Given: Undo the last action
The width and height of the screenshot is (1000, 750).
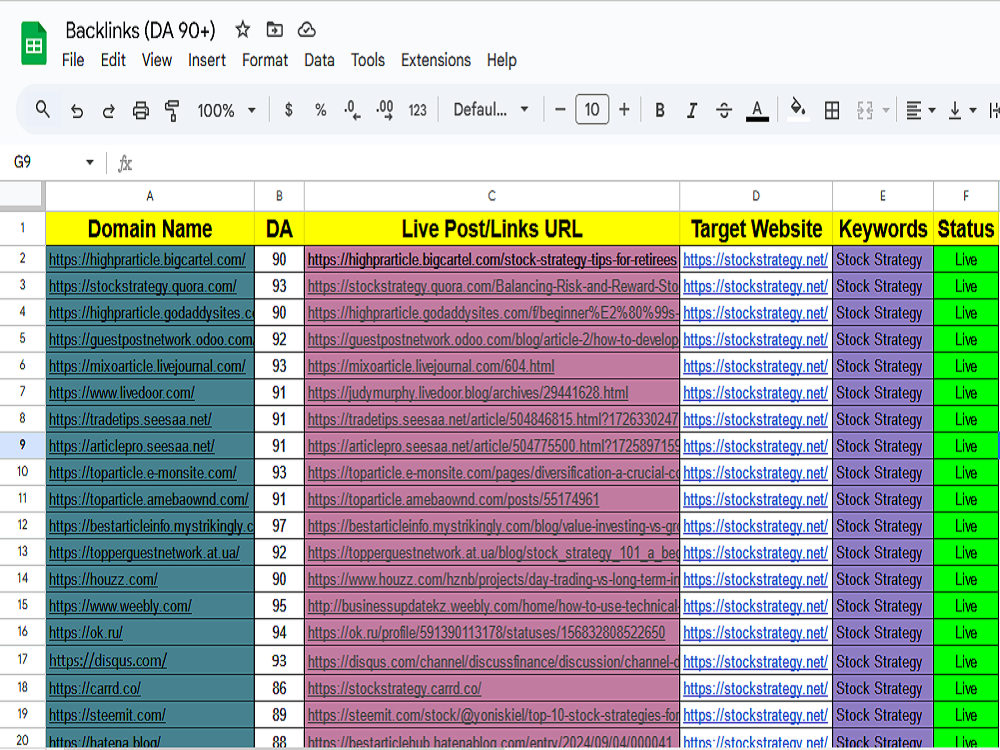Looking at the screenshot, I should (x=77, y=110).
